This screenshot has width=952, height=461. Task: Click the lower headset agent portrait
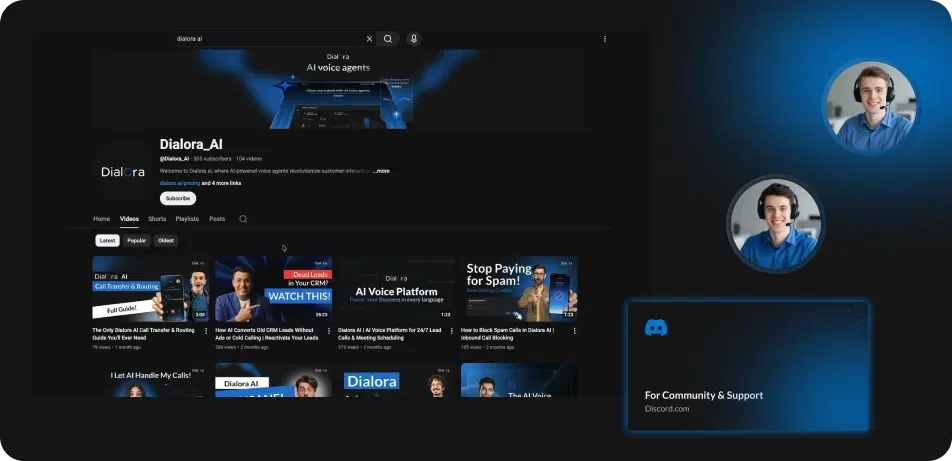click(775, 224)
